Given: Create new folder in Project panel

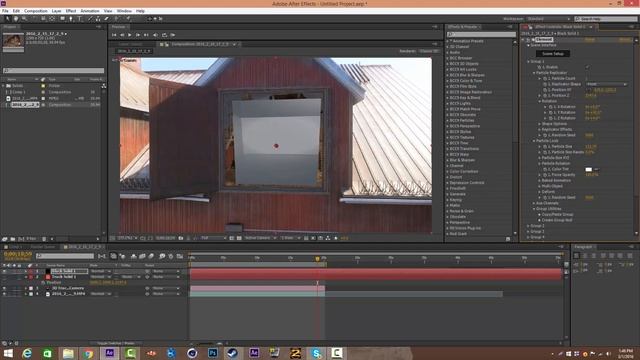Looking at the screenshot, I should [x=13, y=239].
